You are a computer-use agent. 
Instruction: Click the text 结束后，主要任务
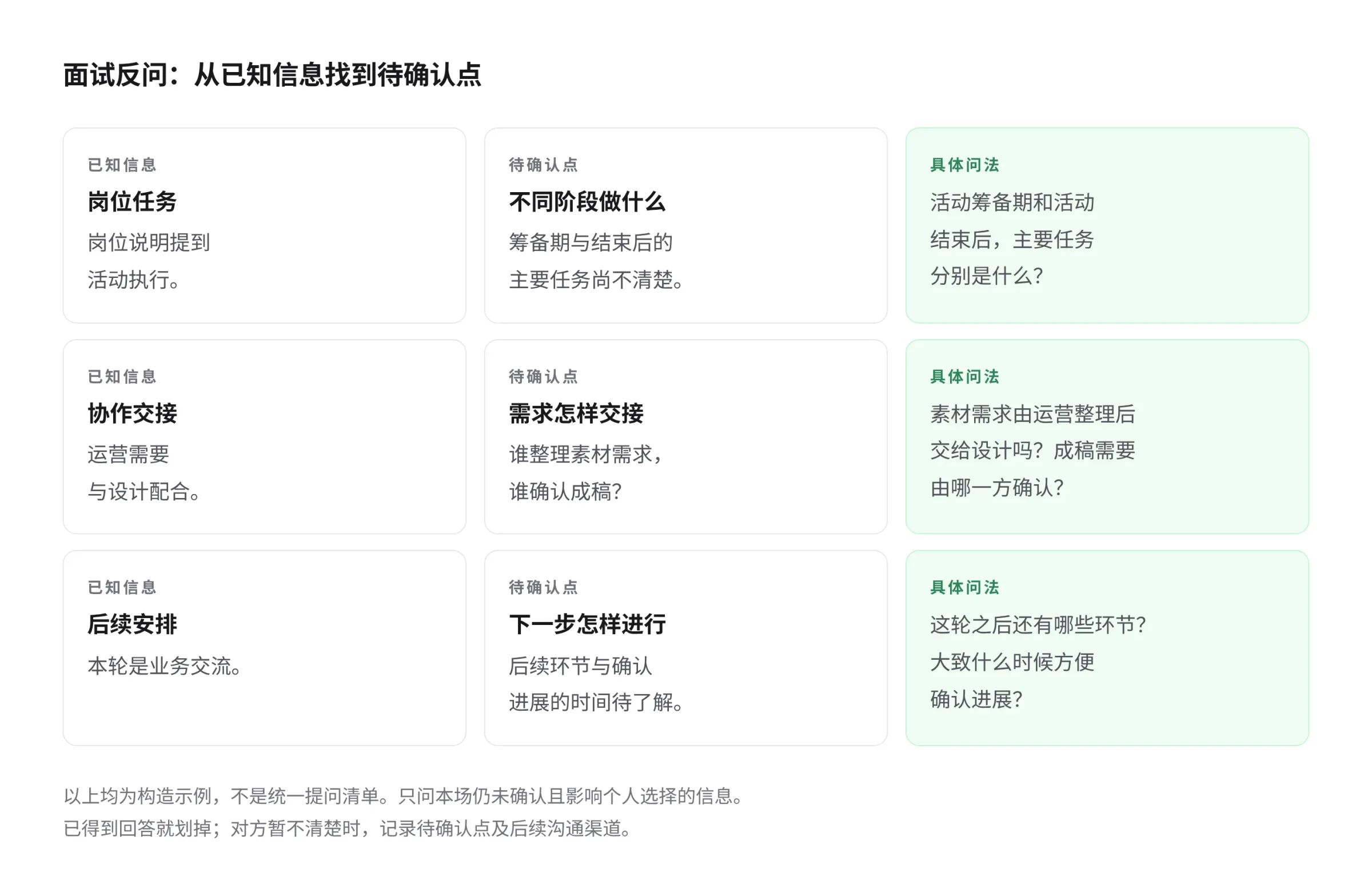[x=1012, y=239]
